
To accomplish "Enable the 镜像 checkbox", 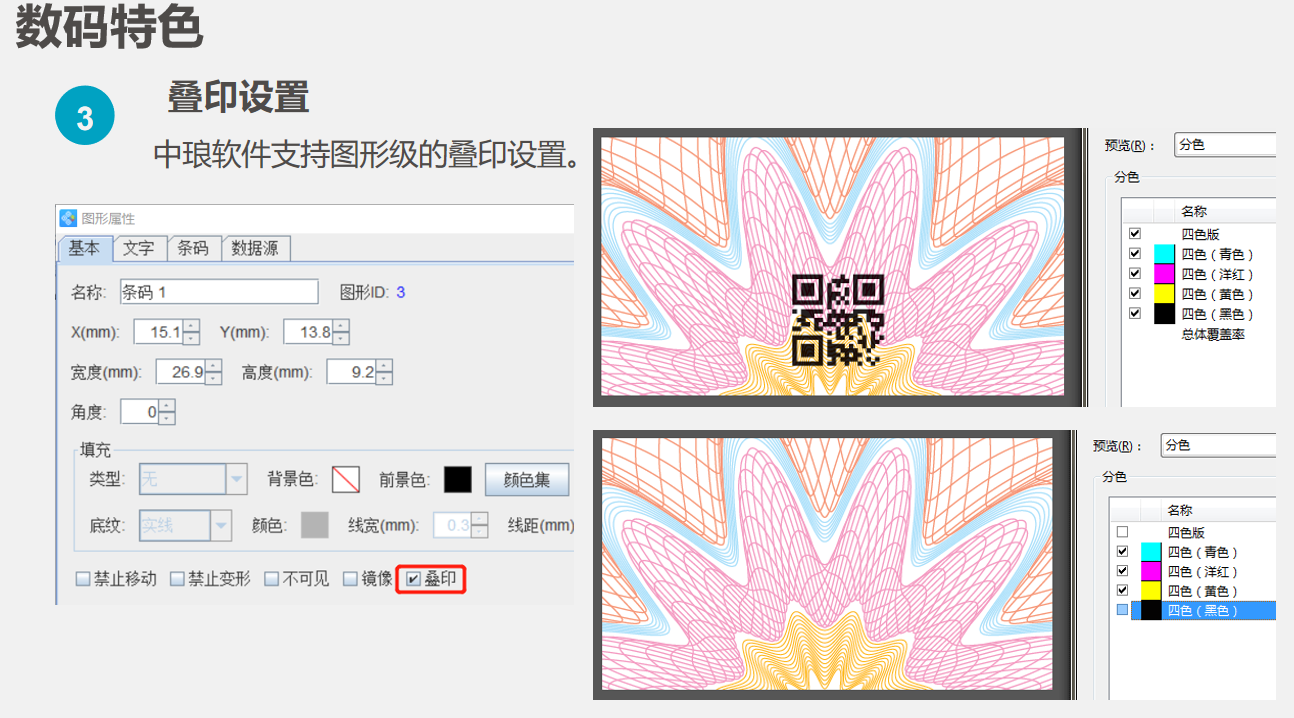I will click(x=351, y=579).
